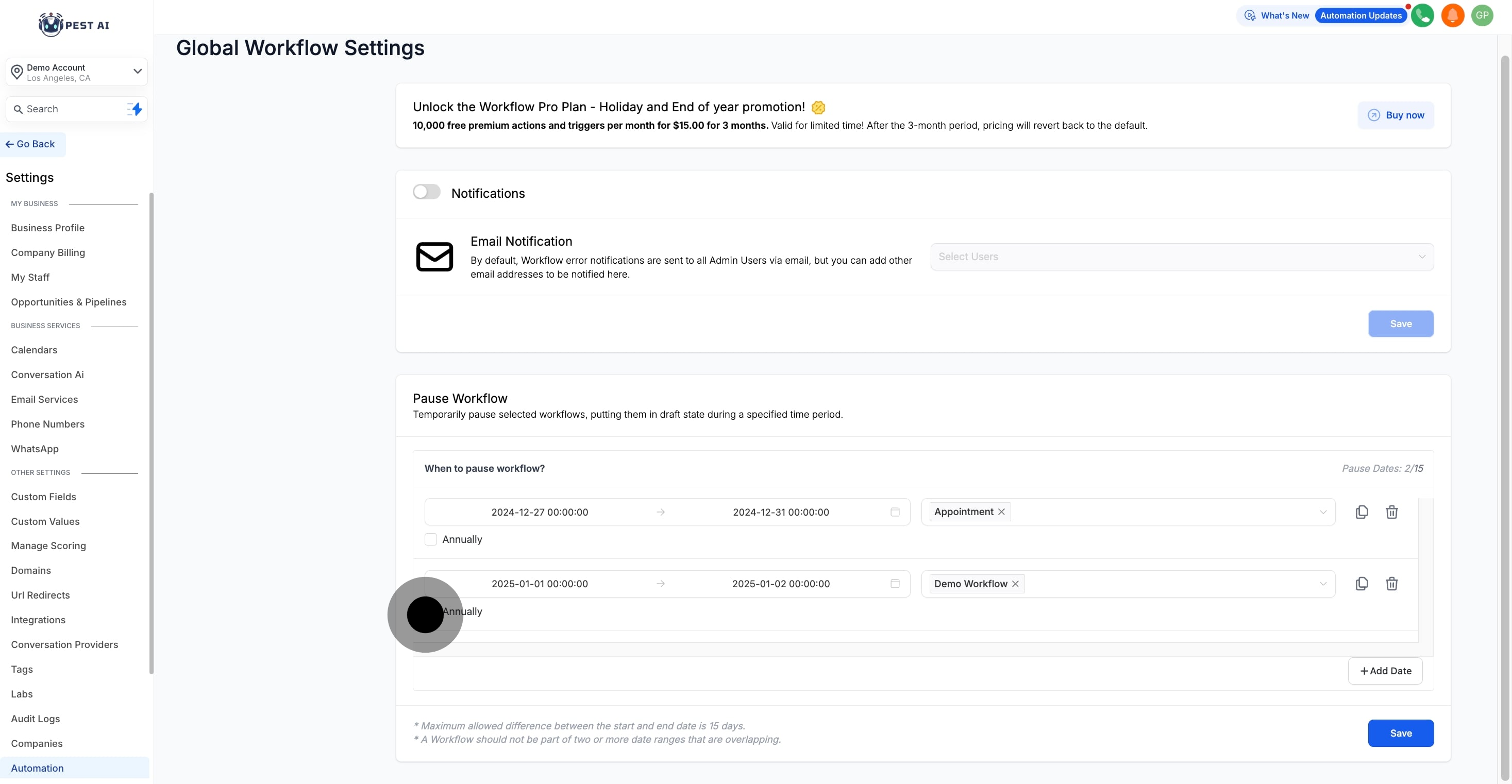Expand workflow dropdown in Demo Workflow row
The height and width of the screenshot is (784, 1512).
(x=1322, y=584)
